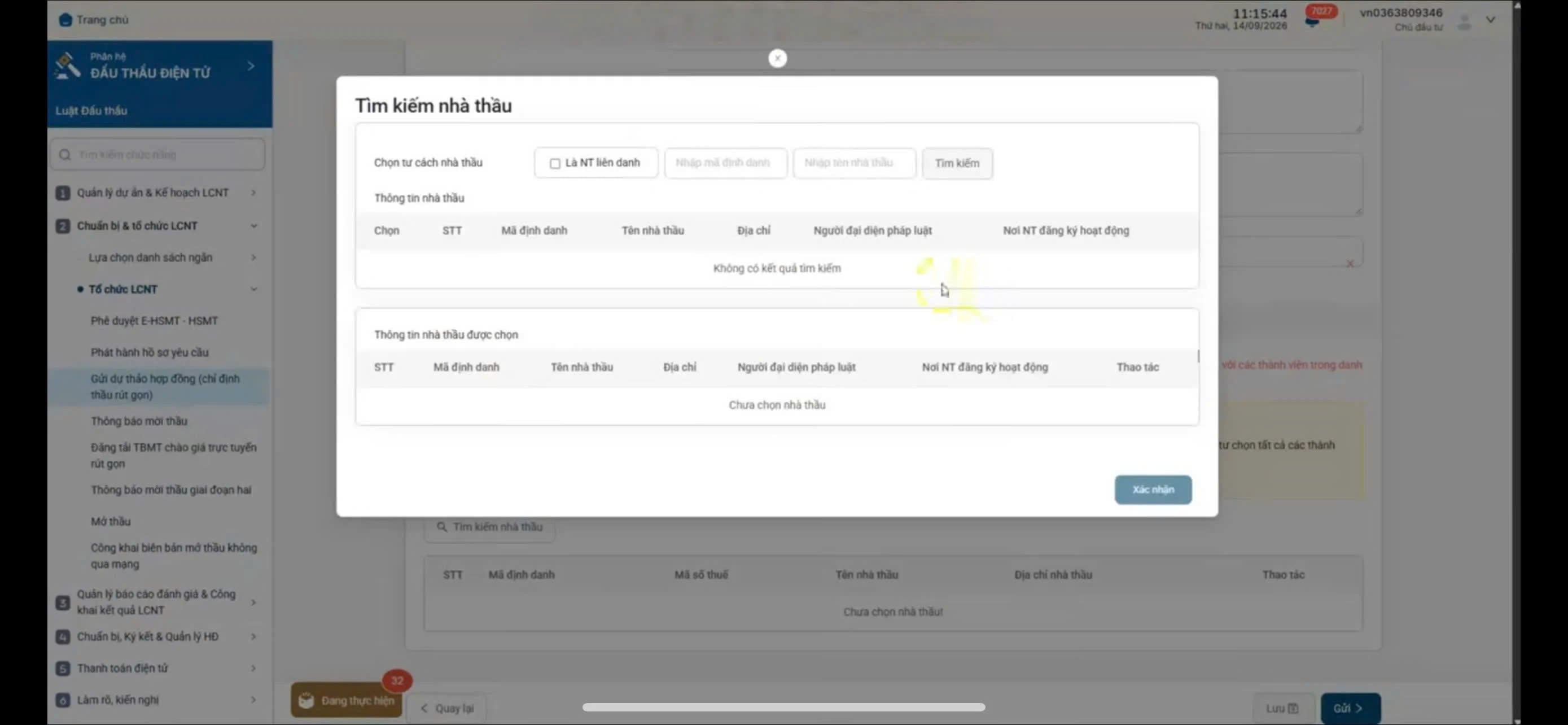The image size is (1568, 725).
Task: Click the Lưu save button
Action: pos(1282,709)
